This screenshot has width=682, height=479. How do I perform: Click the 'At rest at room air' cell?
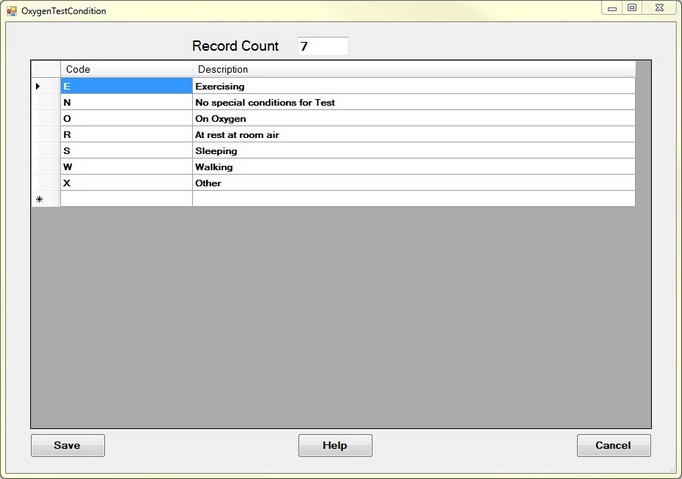(x=413, y=134)
